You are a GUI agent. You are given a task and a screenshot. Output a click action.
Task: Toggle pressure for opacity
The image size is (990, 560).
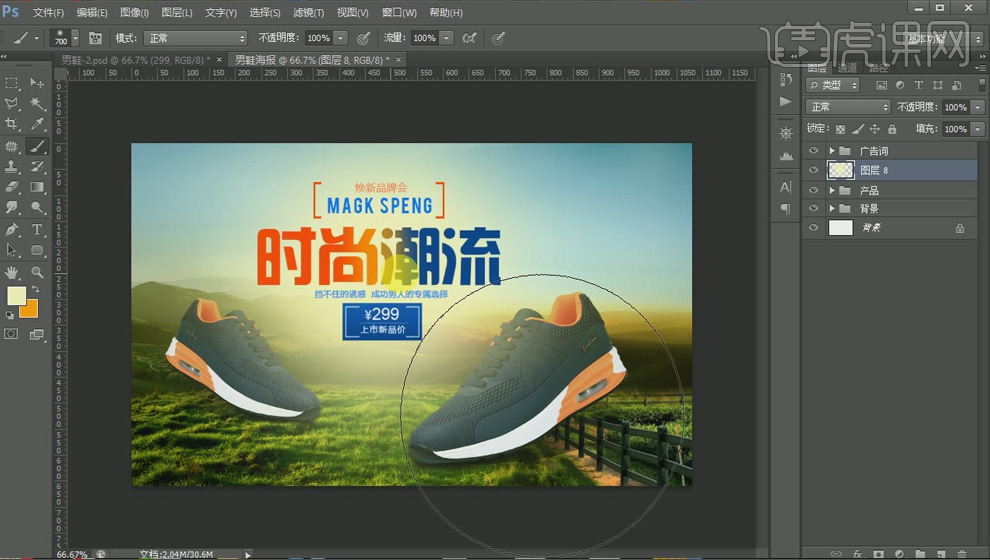(363, 39)
